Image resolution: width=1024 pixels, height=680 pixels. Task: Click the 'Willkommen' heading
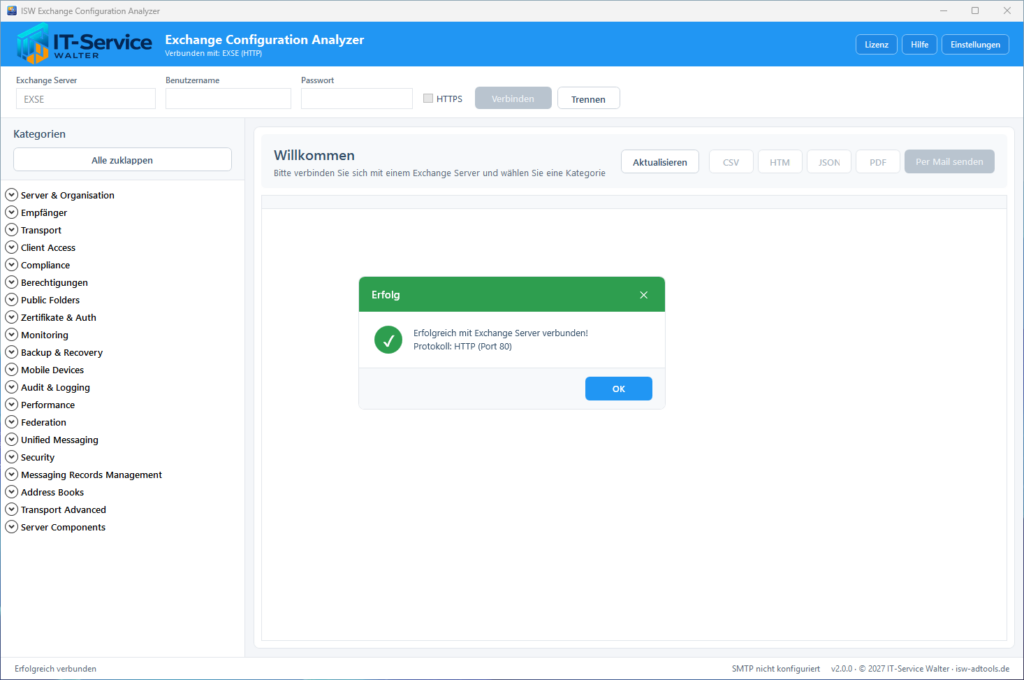pyautogui.click(x=314, y=155)
